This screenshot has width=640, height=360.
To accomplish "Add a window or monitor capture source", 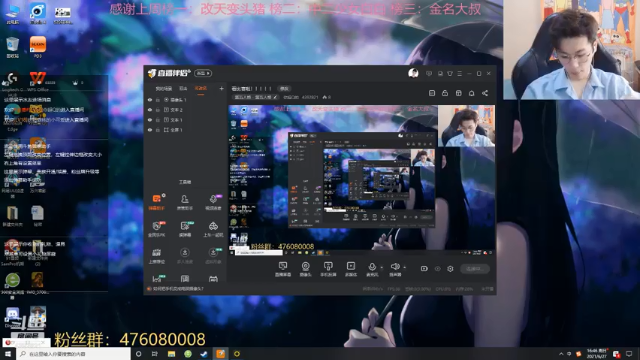I will pyautogui.click(x=283, y=269).
